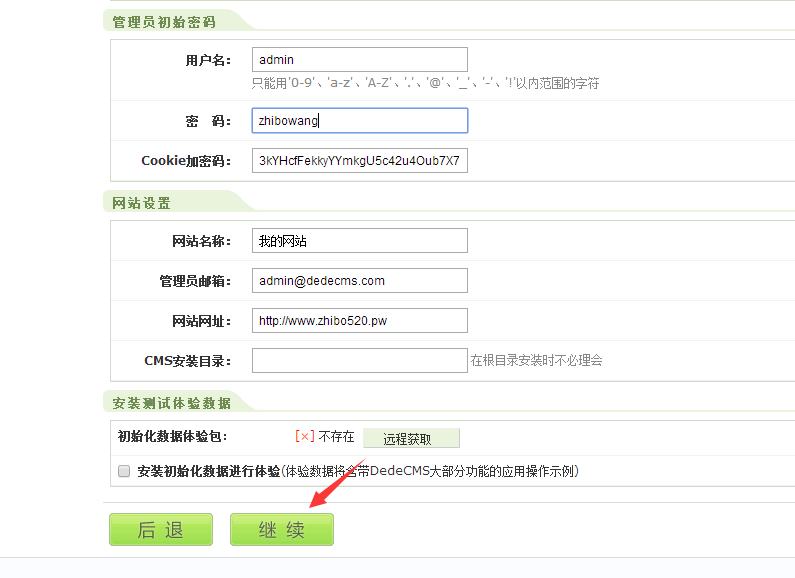Click the 初始化数据体验包 label
795x578 pixels.
click(172, 437)
